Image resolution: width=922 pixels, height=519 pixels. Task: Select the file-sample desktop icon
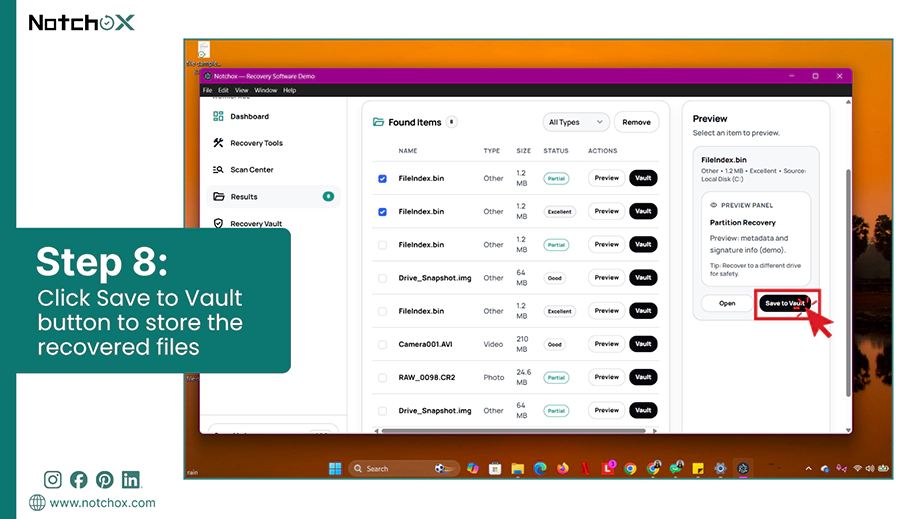(203, 53)
